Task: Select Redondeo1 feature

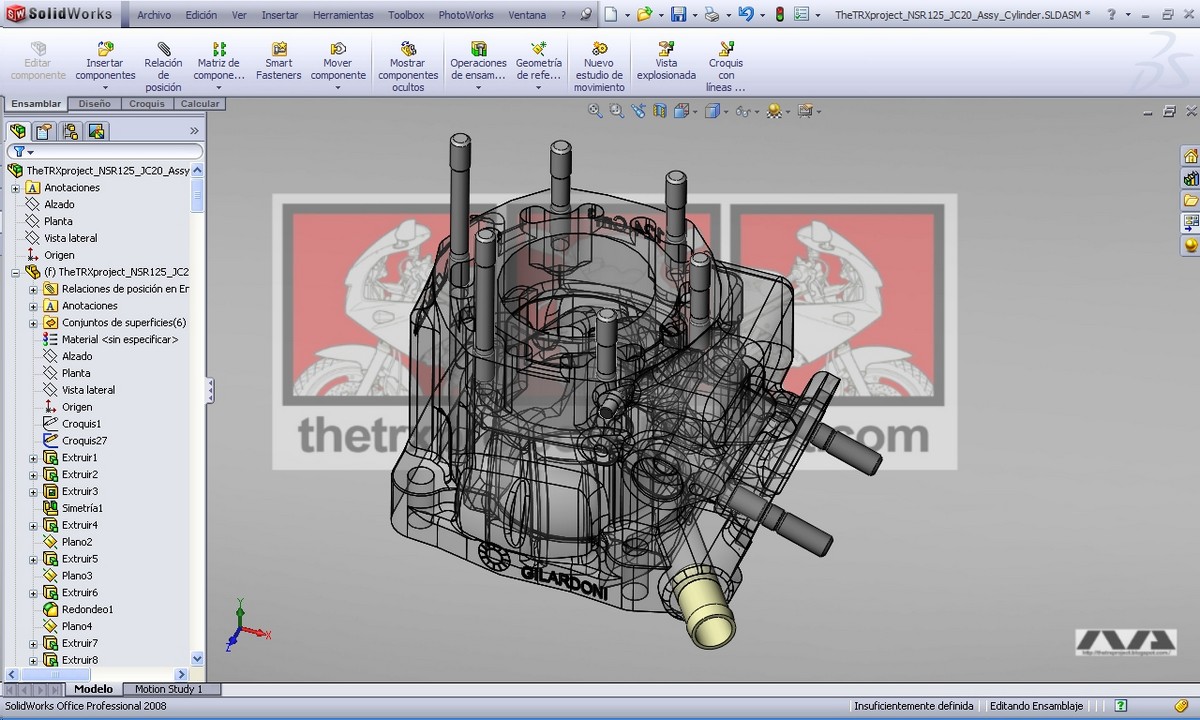Action: pos(79,610)
